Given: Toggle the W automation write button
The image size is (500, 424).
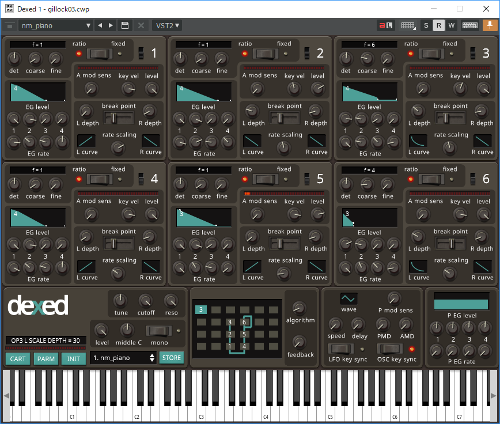Looking at the screenshot, I should tap(452, 26).
